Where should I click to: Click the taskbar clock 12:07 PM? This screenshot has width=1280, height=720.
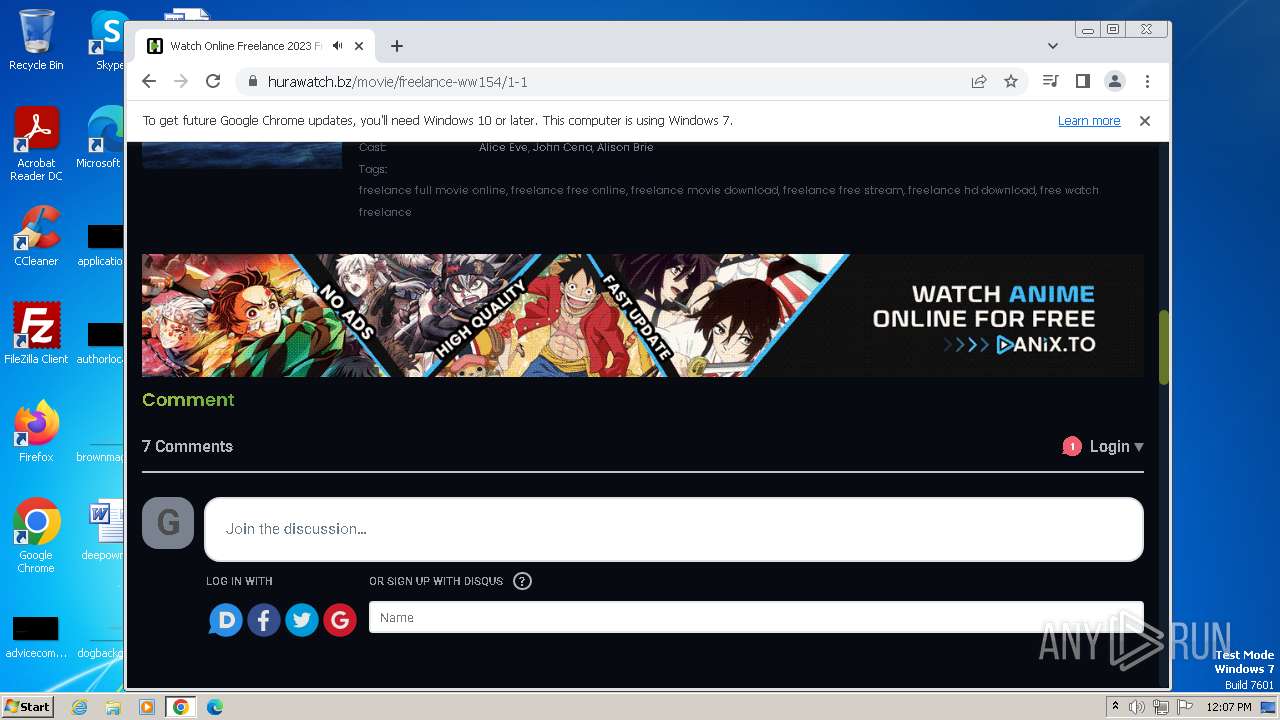click(1229, 707)
